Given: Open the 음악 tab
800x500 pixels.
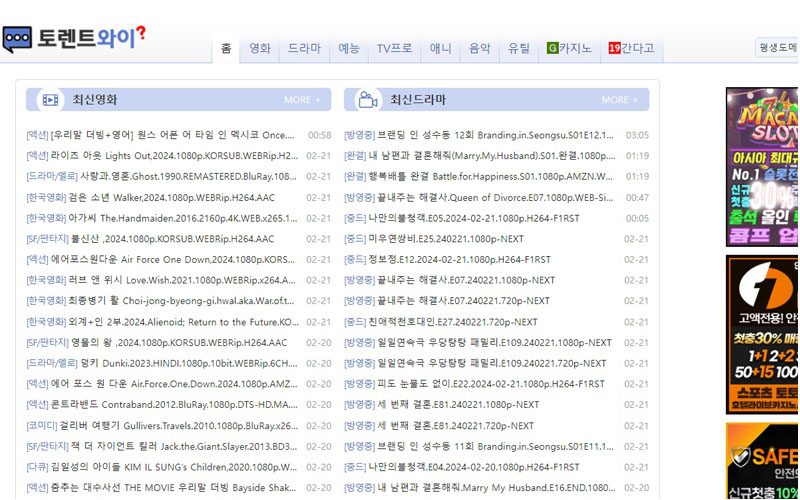Looking at the screenshot, I should coord(480,48).
